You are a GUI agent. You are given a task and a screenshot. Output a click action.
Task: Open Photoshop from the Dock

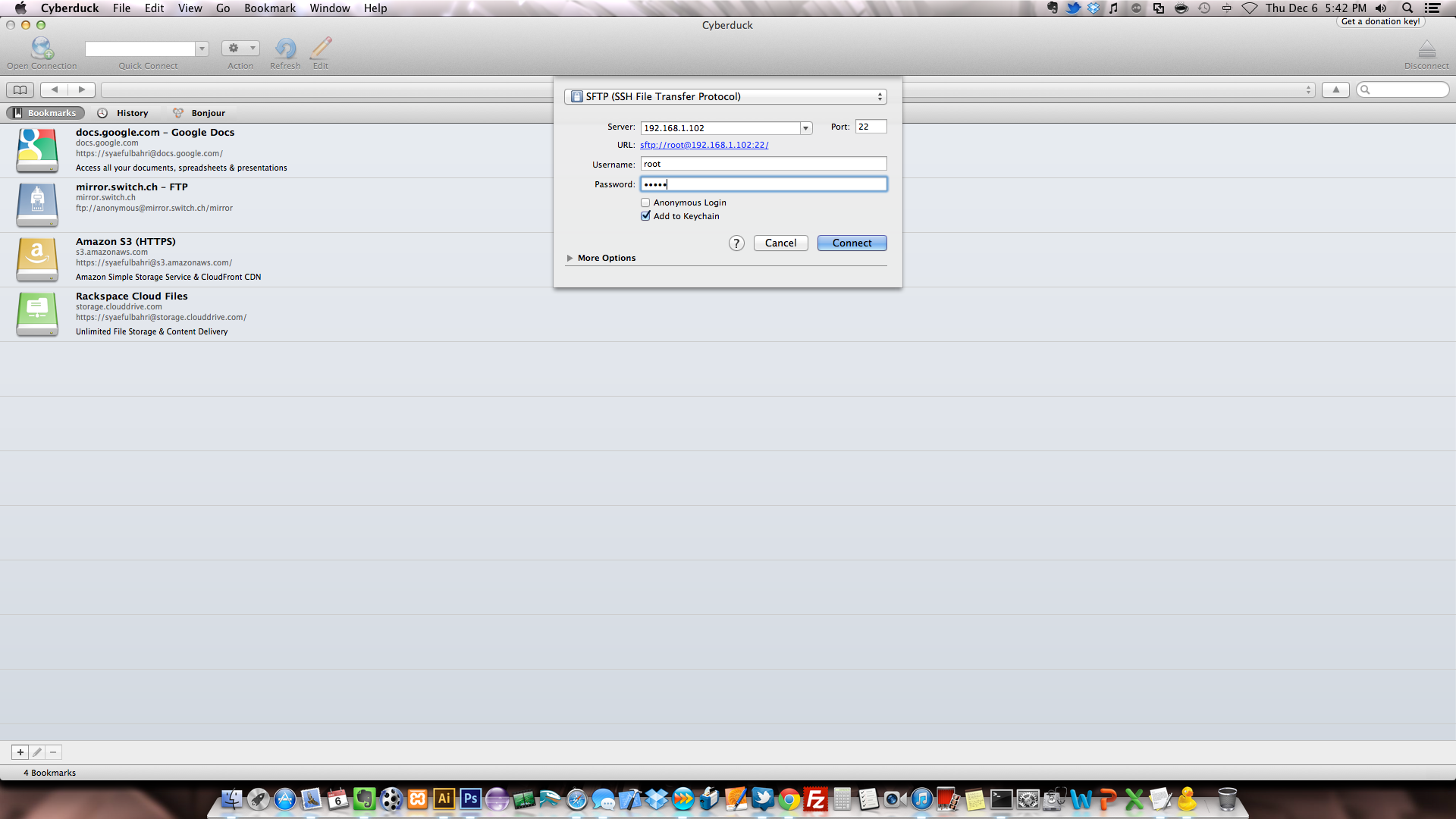[x=470, y=799]
